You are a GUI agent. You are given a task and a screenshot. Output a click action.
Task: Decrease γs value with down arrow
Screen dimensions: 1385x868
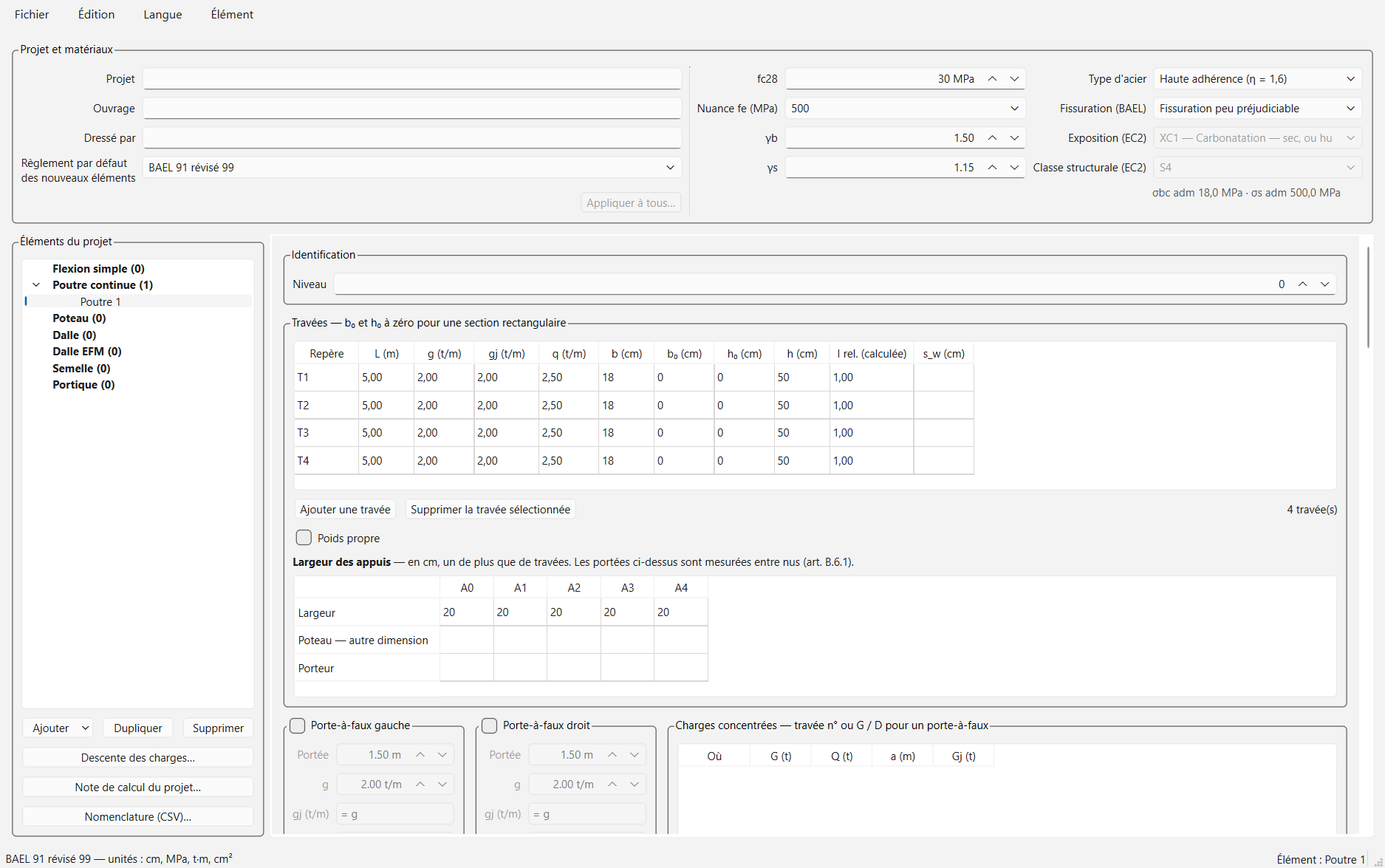click(1015, 168)
